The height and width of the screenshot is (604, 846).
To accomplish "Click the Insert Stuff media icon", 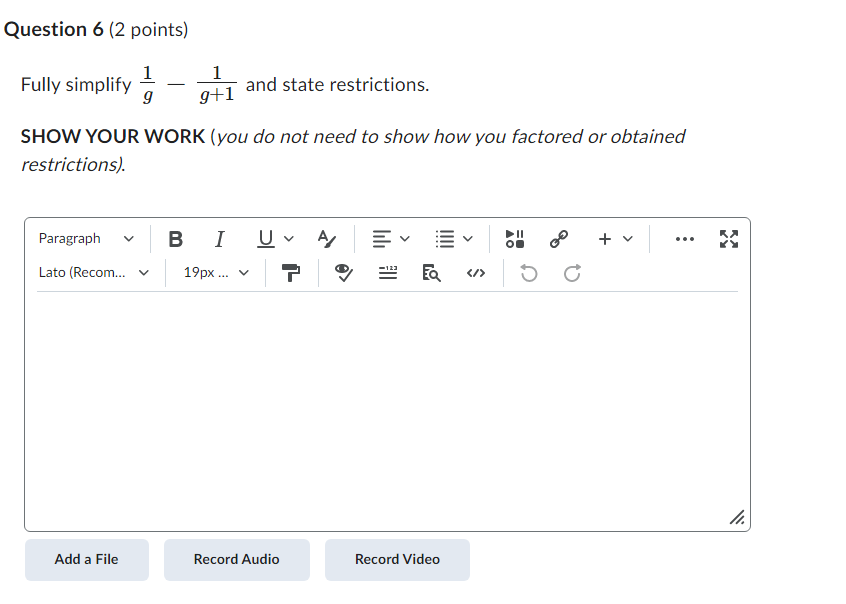I will (x=515, y=239).
